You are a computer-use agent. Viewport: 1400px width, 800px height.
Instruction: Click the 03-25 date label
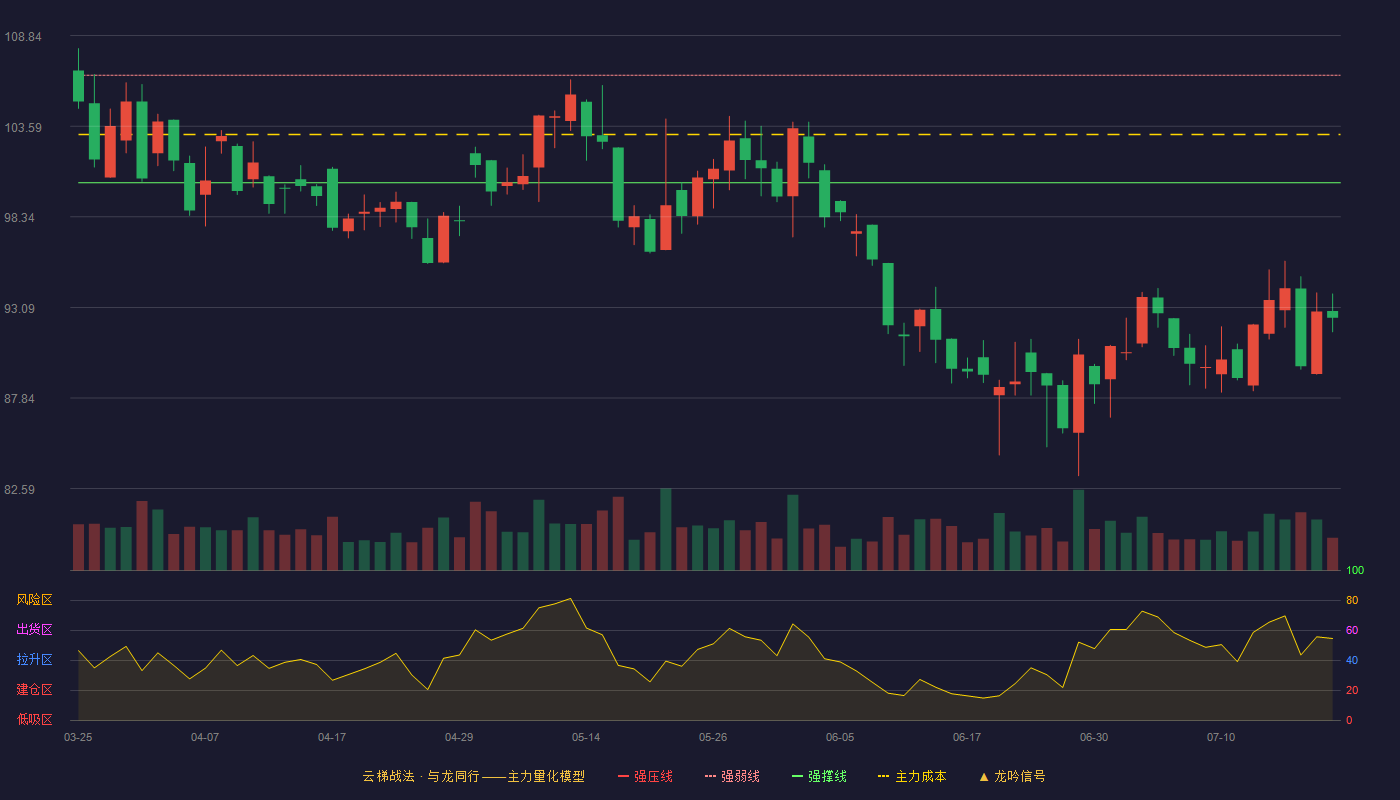[78, 737]
